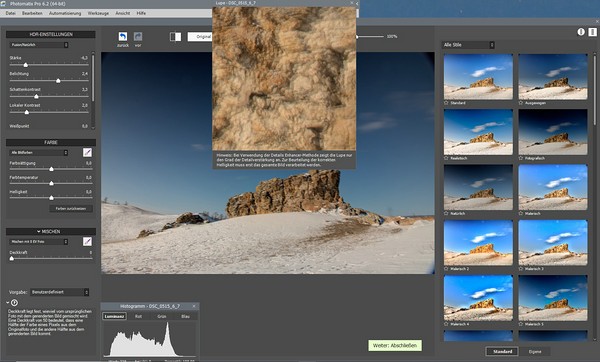Screen dimensions: 600x362
Task: Favorite the Malerisch 4 preset star
Action: tap(446, 324)
